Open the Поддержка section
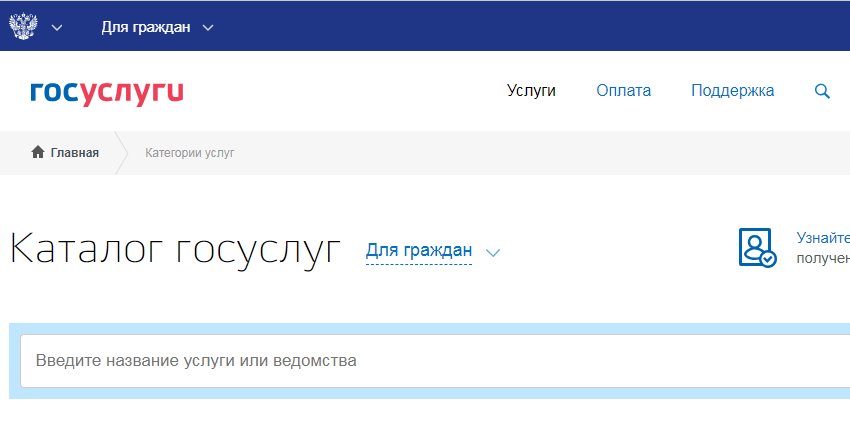The image size is (850, 448). (732, 91)
